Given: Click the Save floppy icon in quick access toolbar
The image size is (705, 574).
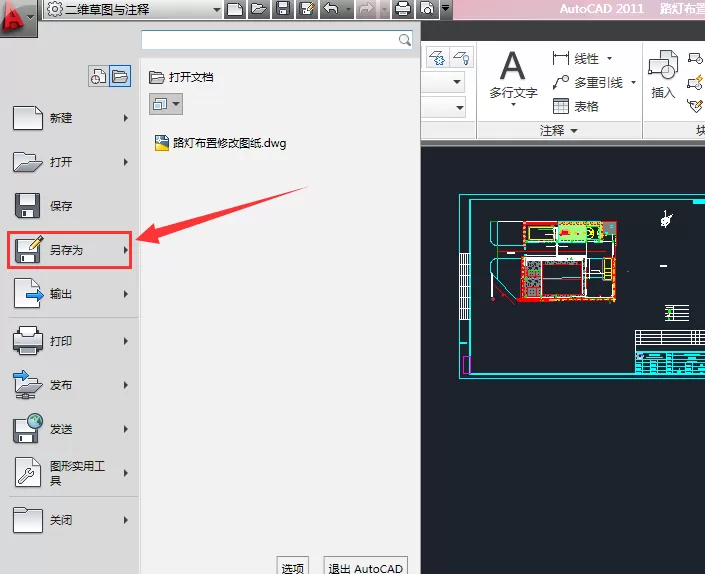Looking at the screenshot, I should coord(283,9).
